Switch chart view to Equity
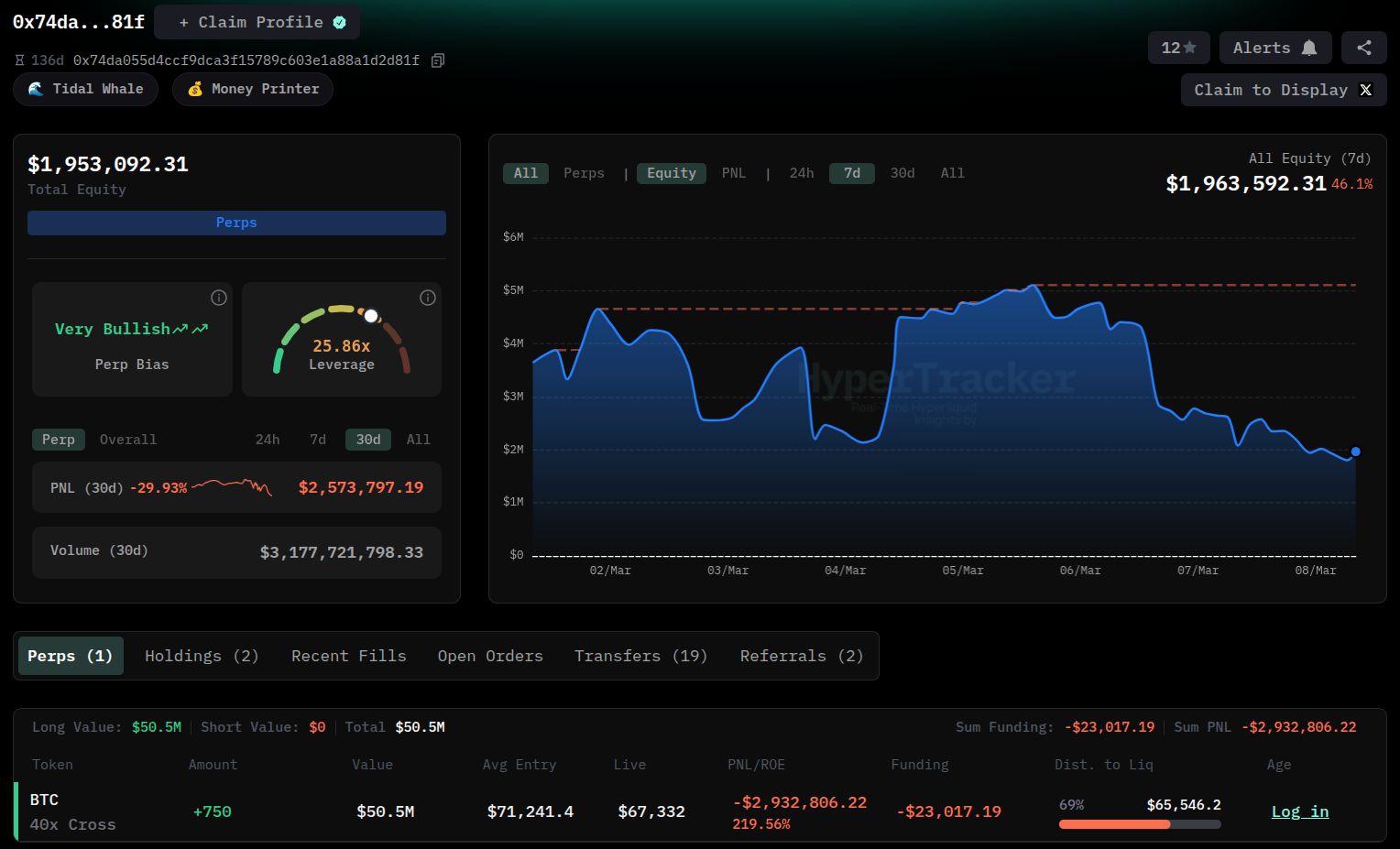Image resolution: width=1400 pixels, height=849 pixels. pos(672,173)
